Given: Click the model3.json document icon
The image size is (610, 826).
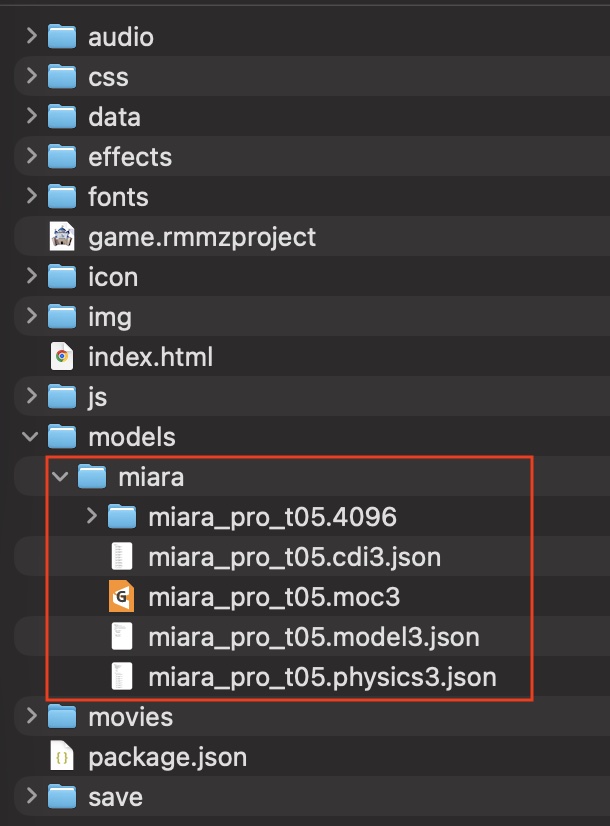Looking at the screenshot, I should pos(122,637).
